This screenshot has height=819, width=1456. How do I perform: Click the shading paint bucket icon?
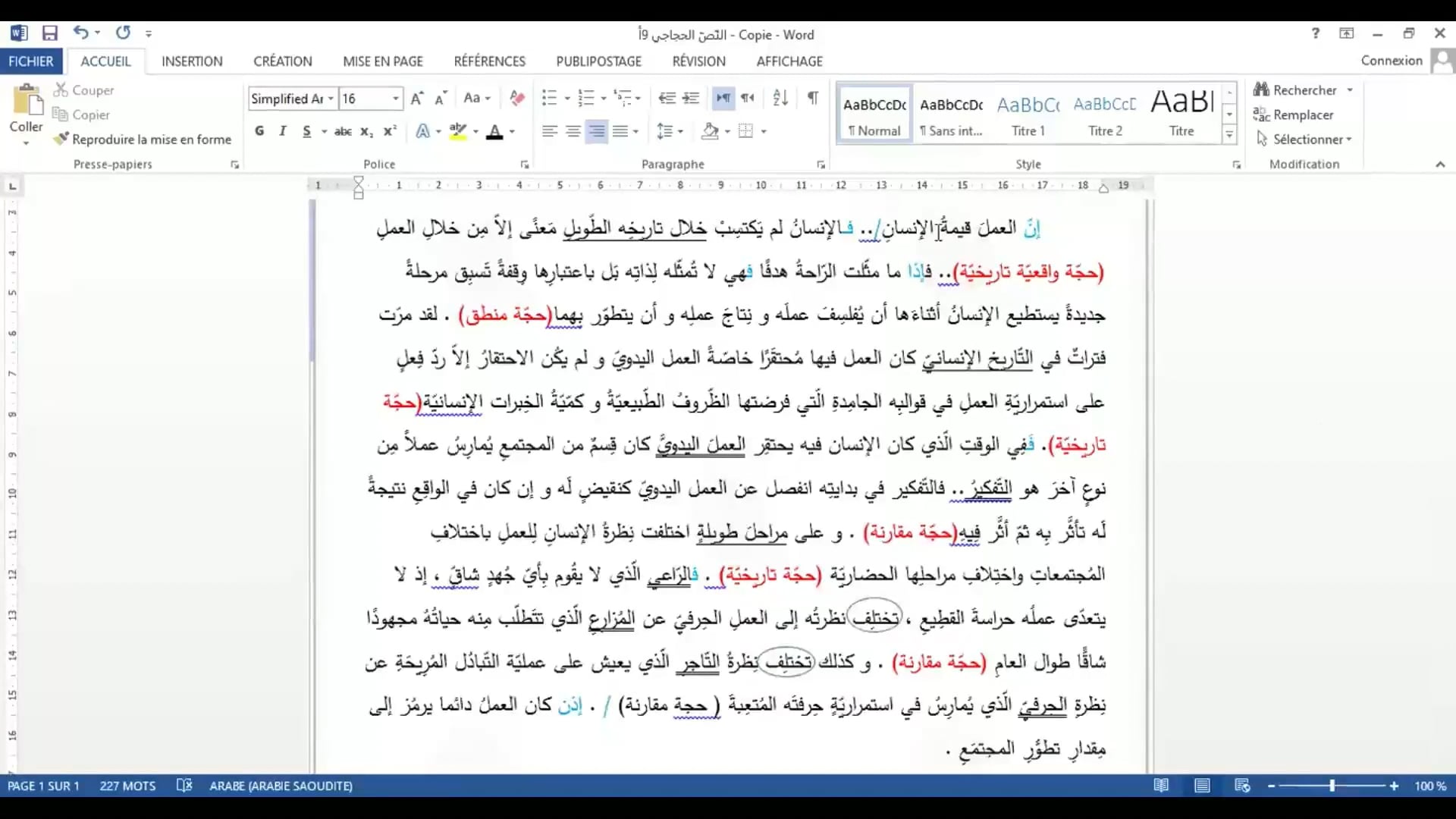coord(711,131)
